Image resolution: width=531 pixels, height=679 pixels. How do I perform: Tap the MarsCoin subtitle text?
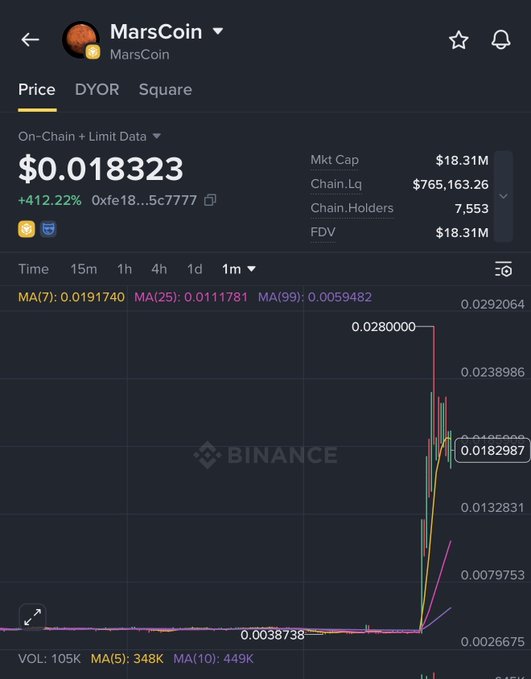click(139, 55)
